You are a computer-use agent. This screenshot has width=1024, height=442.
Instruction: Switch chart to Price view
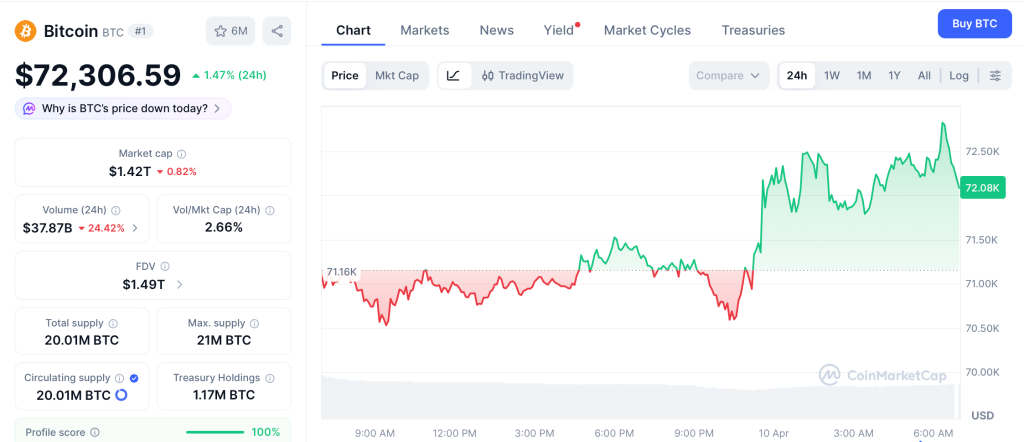click(345, 75)
